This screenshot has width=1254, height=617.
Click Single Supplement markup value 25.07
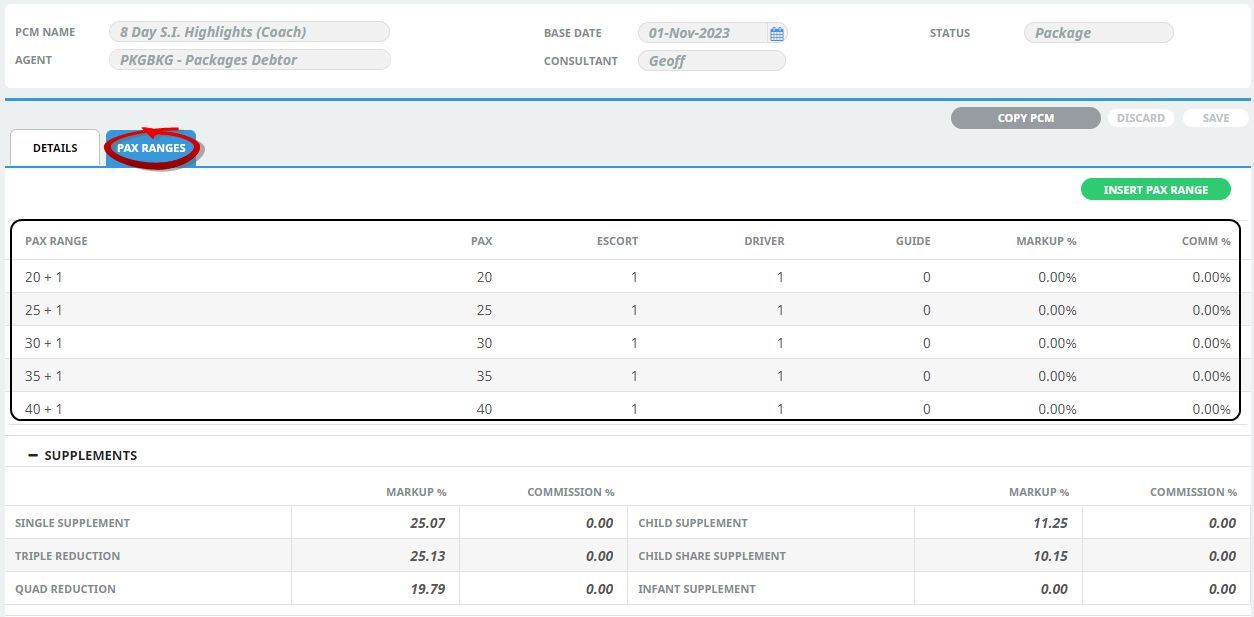(x=428, y=522)
